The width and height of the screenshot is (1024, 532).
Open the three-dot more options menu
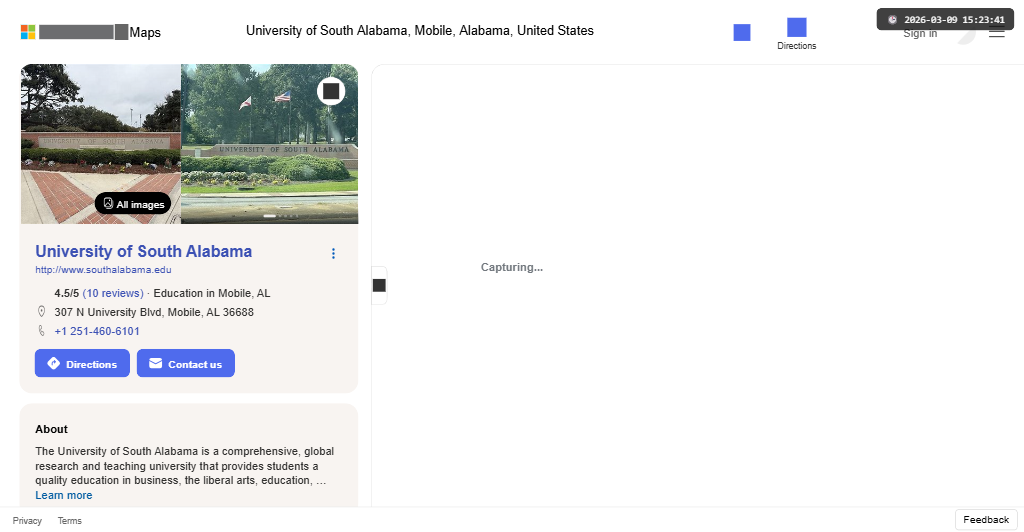[333, 254]
